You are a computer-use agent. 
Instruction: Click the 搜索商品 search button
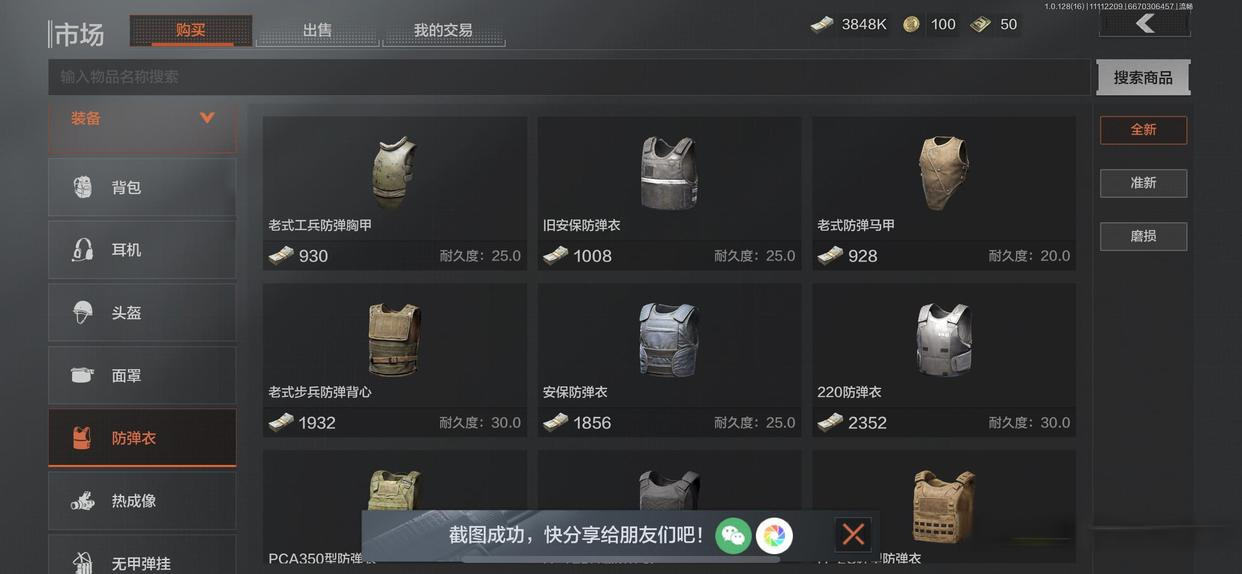tap(1143, 77)
